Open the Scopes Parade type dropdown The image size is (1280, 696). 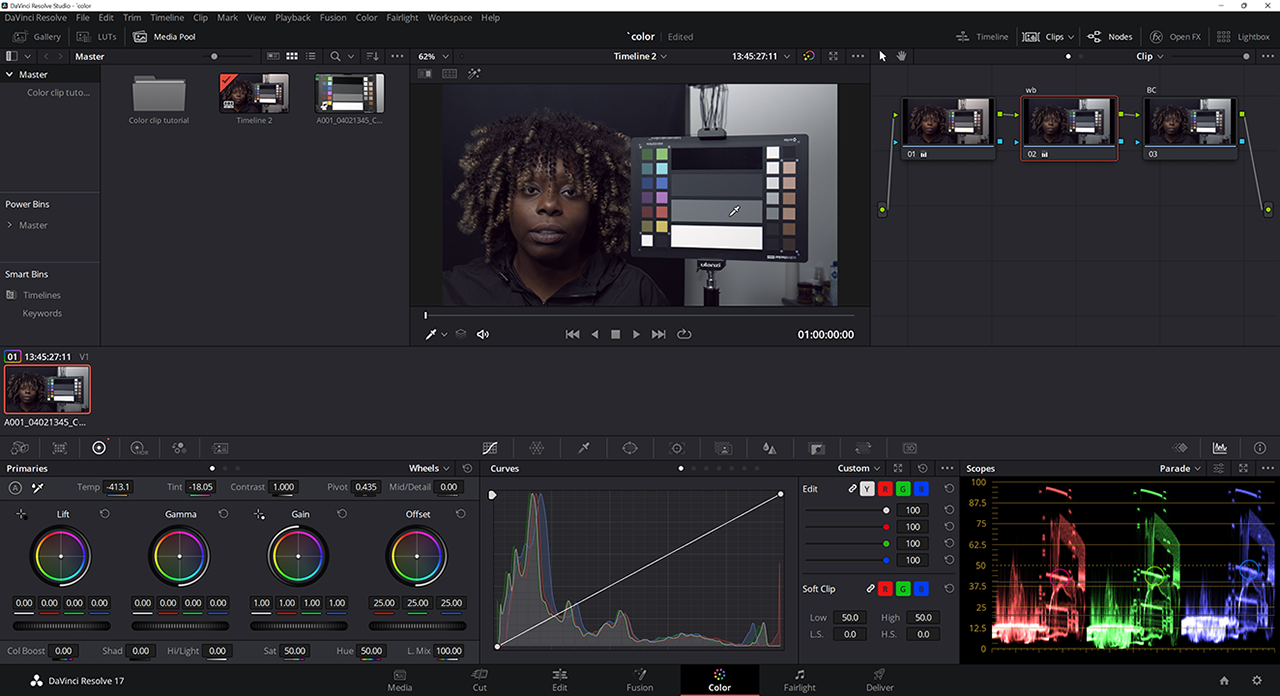coord(1180,468)
